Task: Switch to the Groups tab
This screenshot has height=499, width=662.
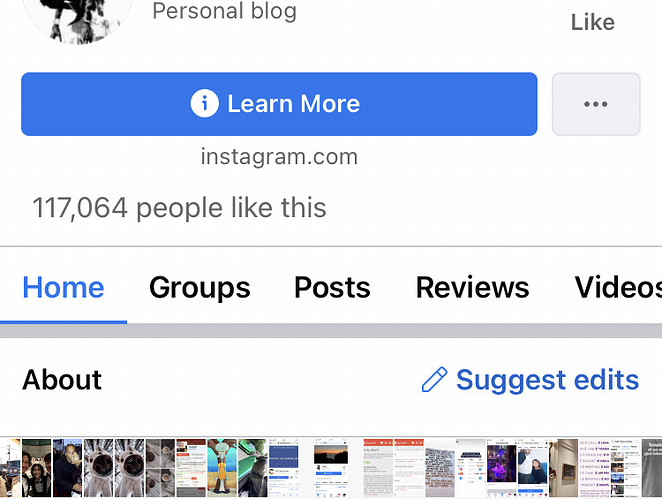Action: pyautogui.click(x=200, y=287)
